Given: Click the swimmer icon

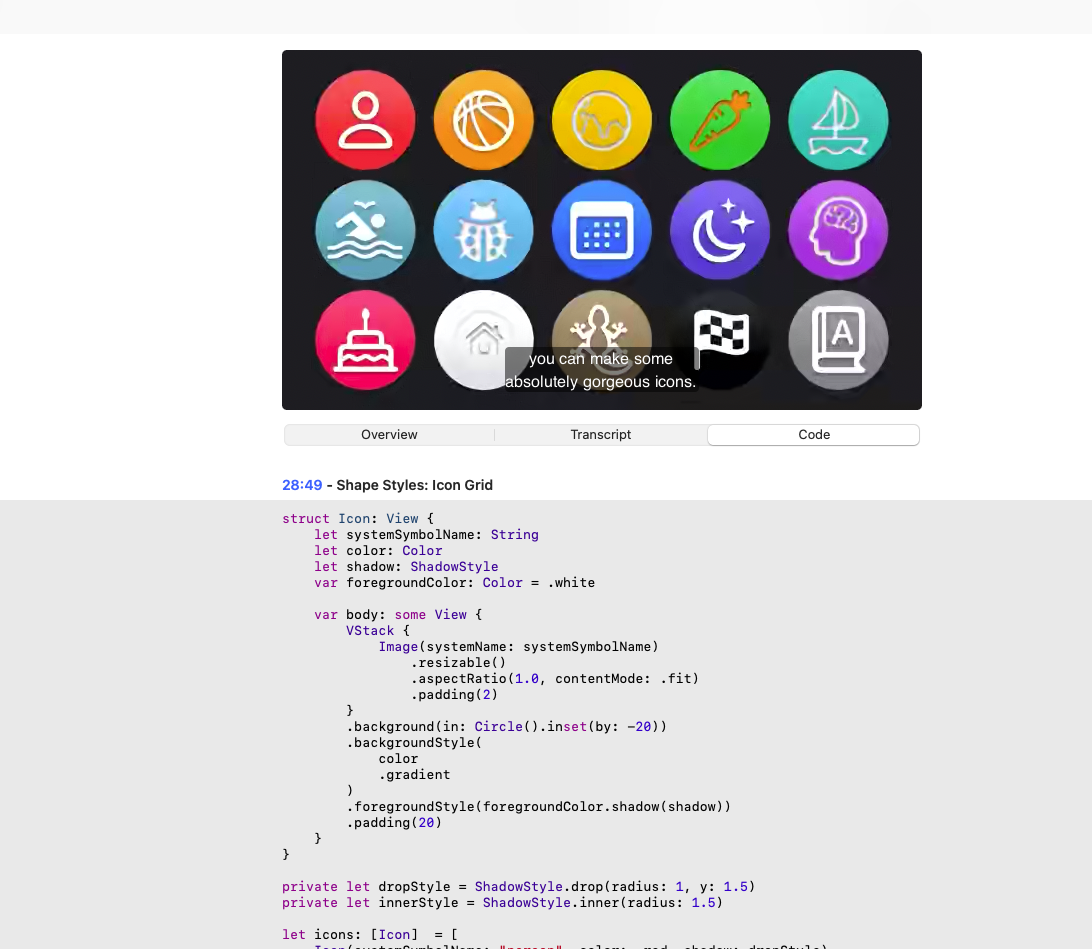Looking at the screenshot, I should click(365, 230).
